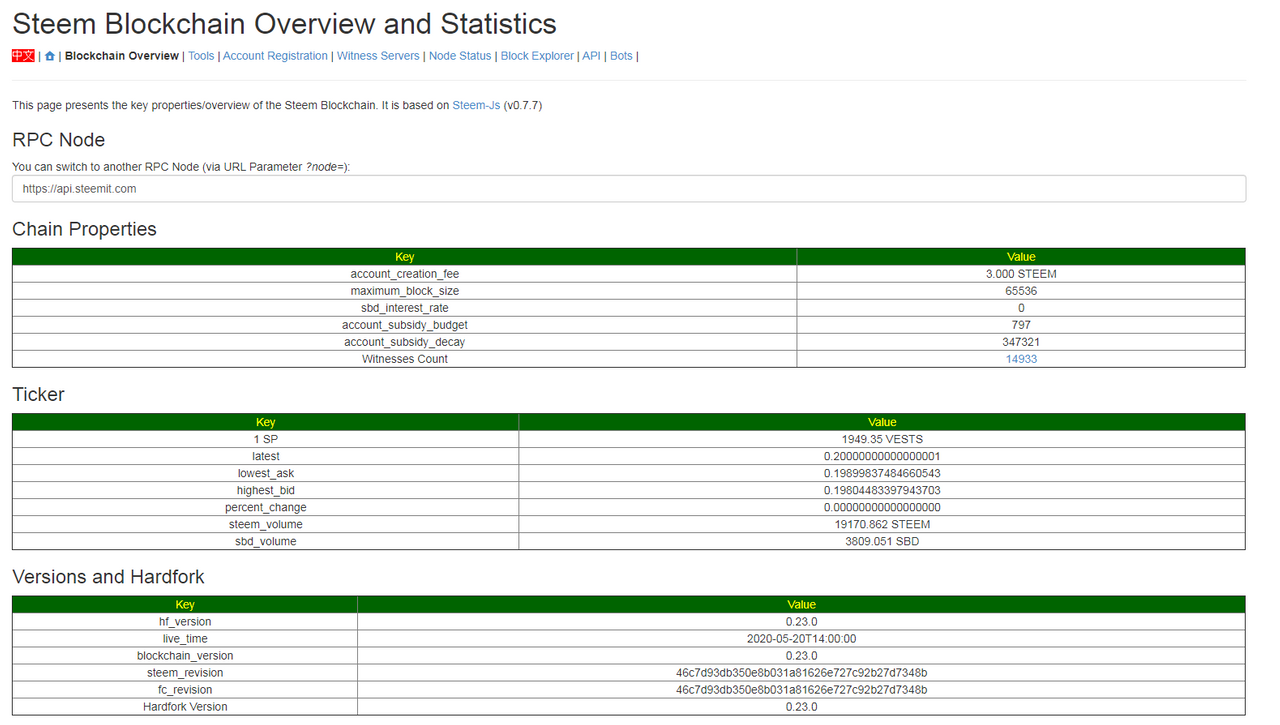The height and width of the screenshot is (725, 1280).
Task: Select the 2020-05-20T14:00:00 value
Action: [x=801, y=639]
